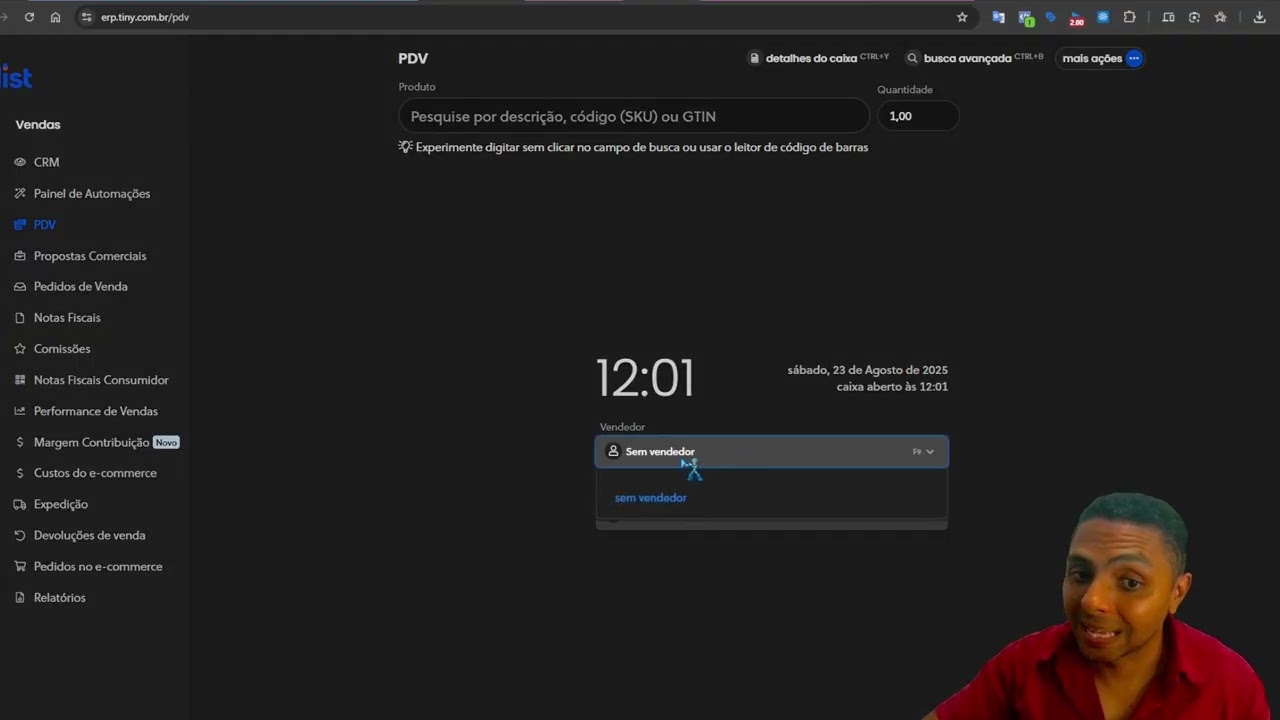Open the Vendedor dropdown chevron
Image resolution: width=1280 pixels, height=720 pixels.
[930, 452]
